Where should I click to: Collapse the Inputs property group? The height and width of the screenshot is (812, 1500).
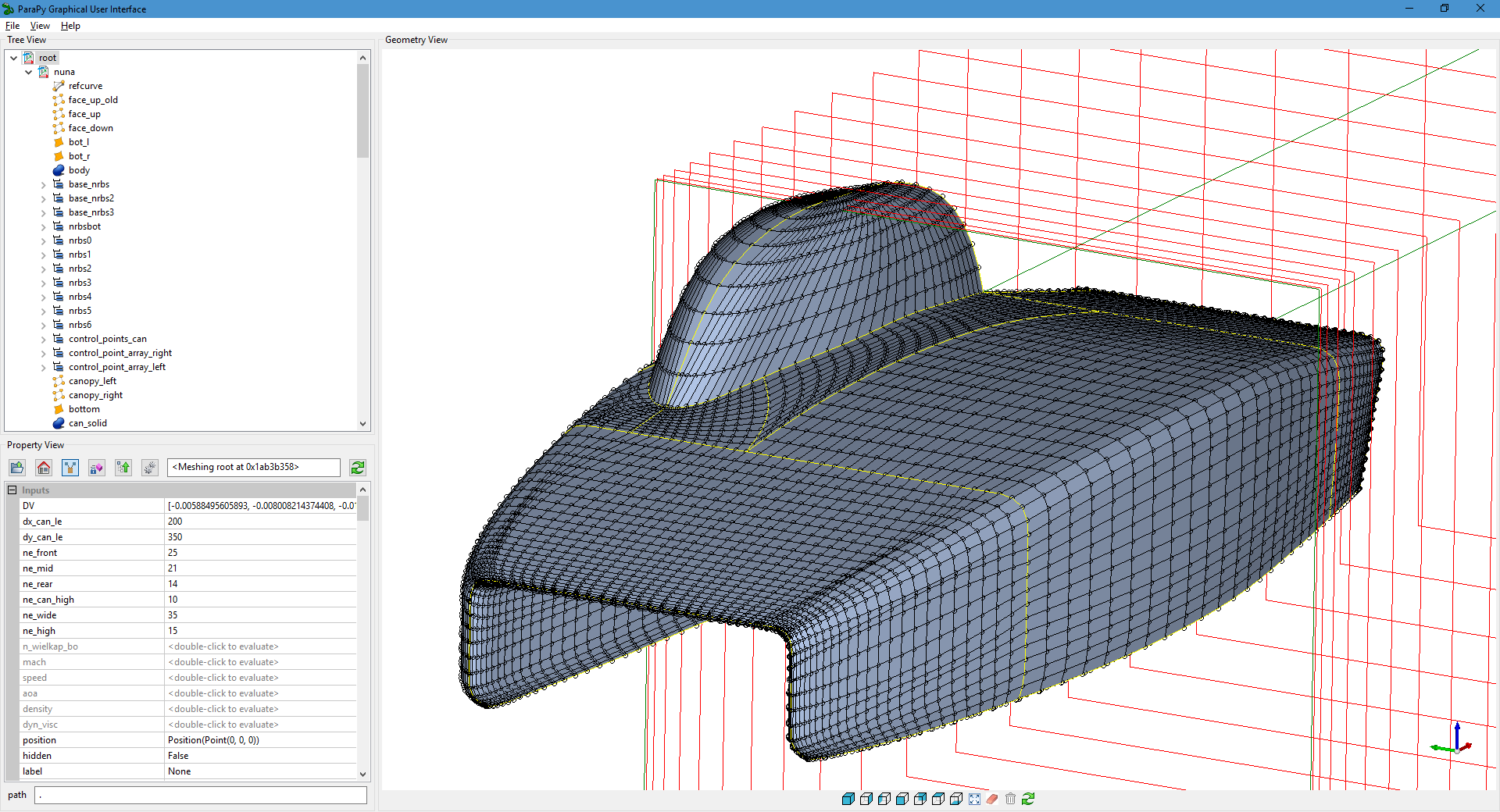click(12, 490)
